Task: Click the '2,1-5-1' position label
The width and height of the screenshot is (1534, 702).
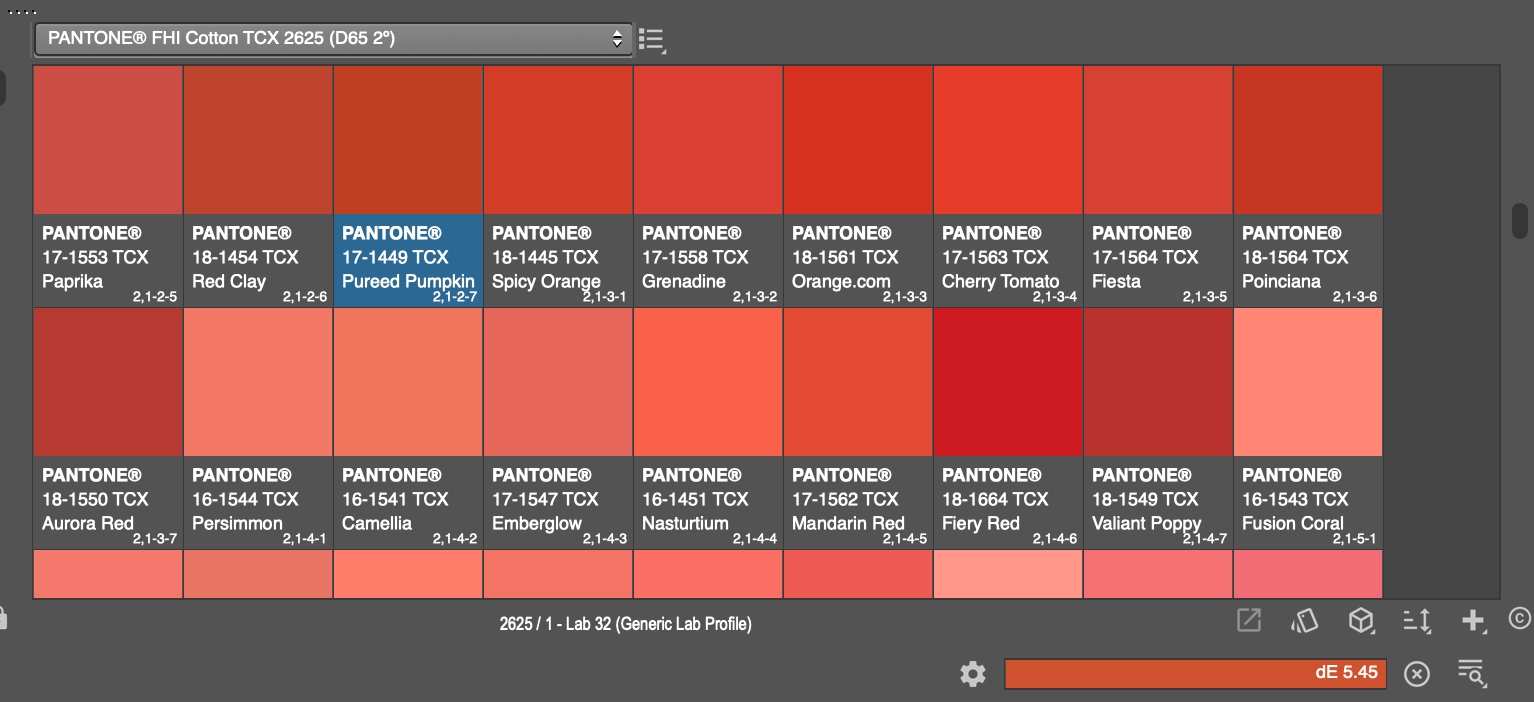Action: coord(1355,539)
